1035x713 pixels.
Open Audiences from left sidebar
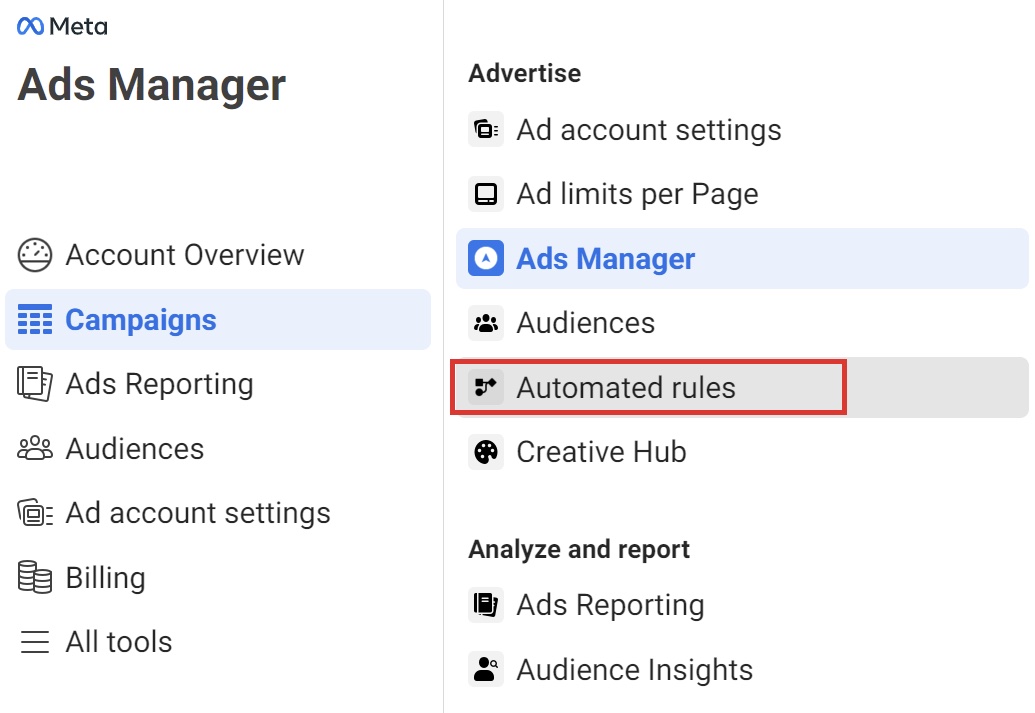218,449
